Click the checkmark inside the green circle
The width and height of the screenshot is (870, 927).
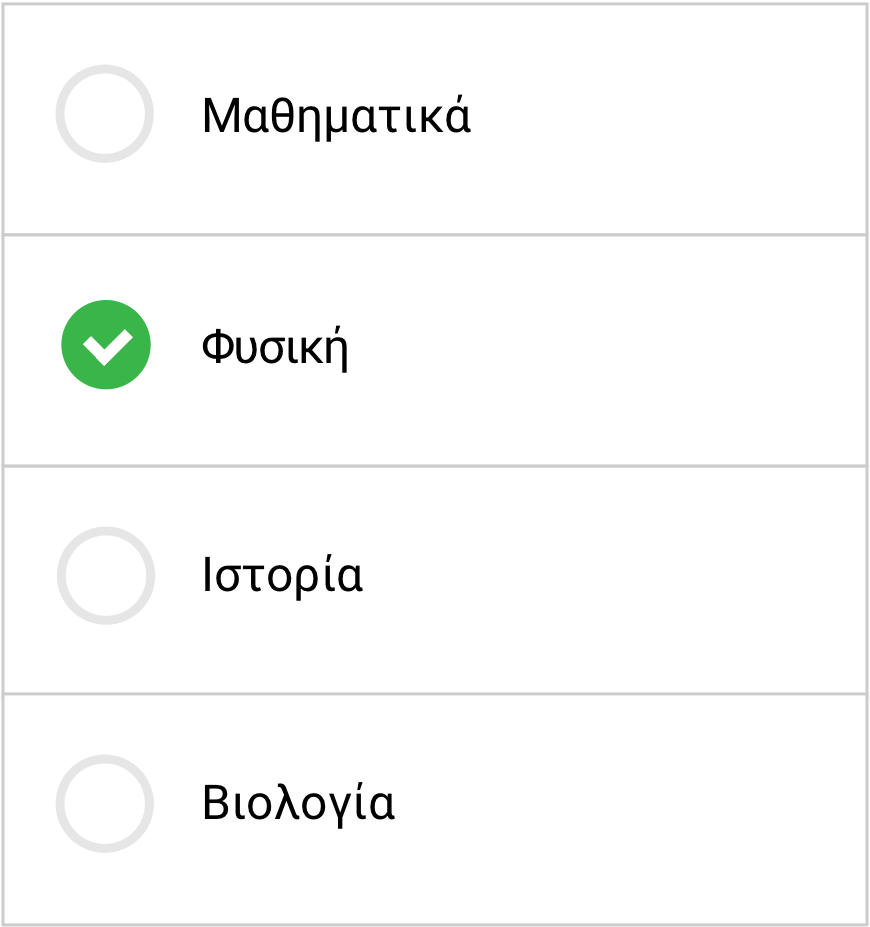[105, 344]
